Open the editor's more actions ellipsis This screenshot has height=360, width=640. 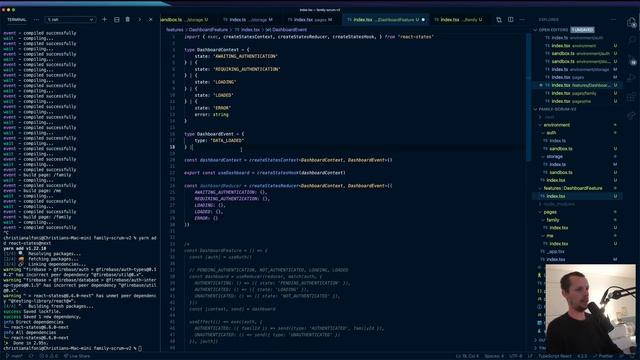[522, 20]
